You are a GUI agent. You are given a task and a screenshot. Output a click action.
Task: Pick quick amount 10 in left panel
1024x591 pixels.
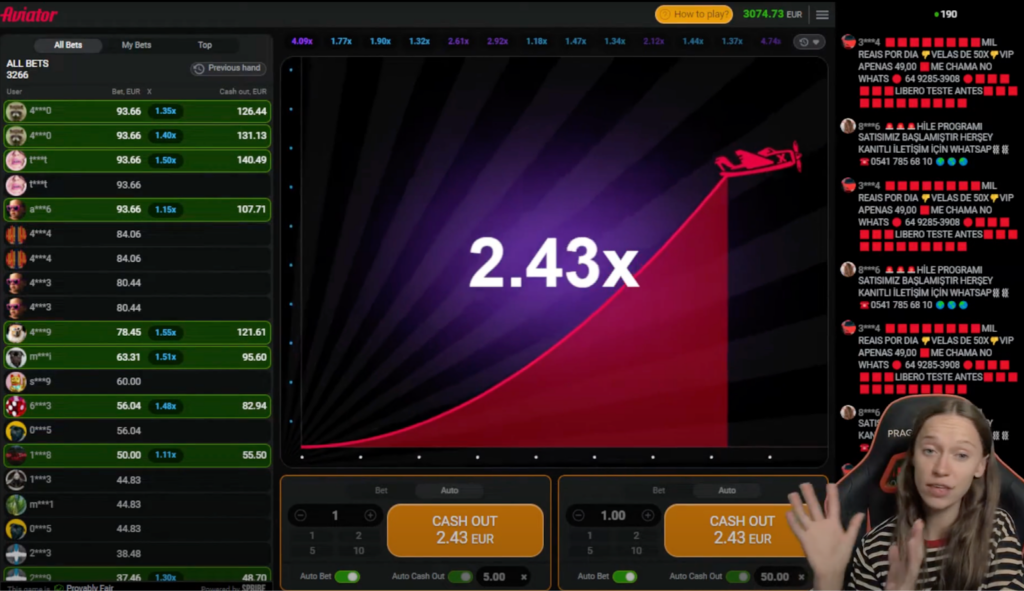pos(359,551)
